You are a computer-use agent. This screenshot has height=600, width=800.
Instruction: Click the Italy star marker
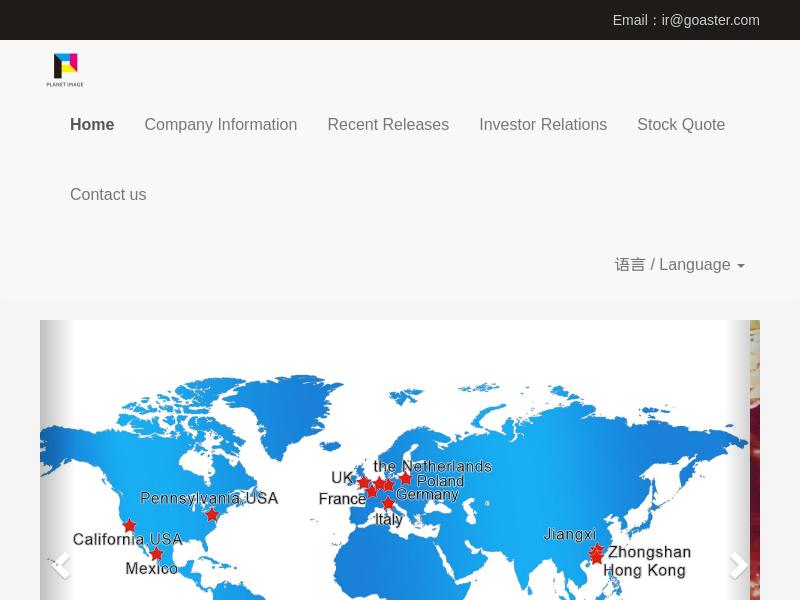pos(388,503)
